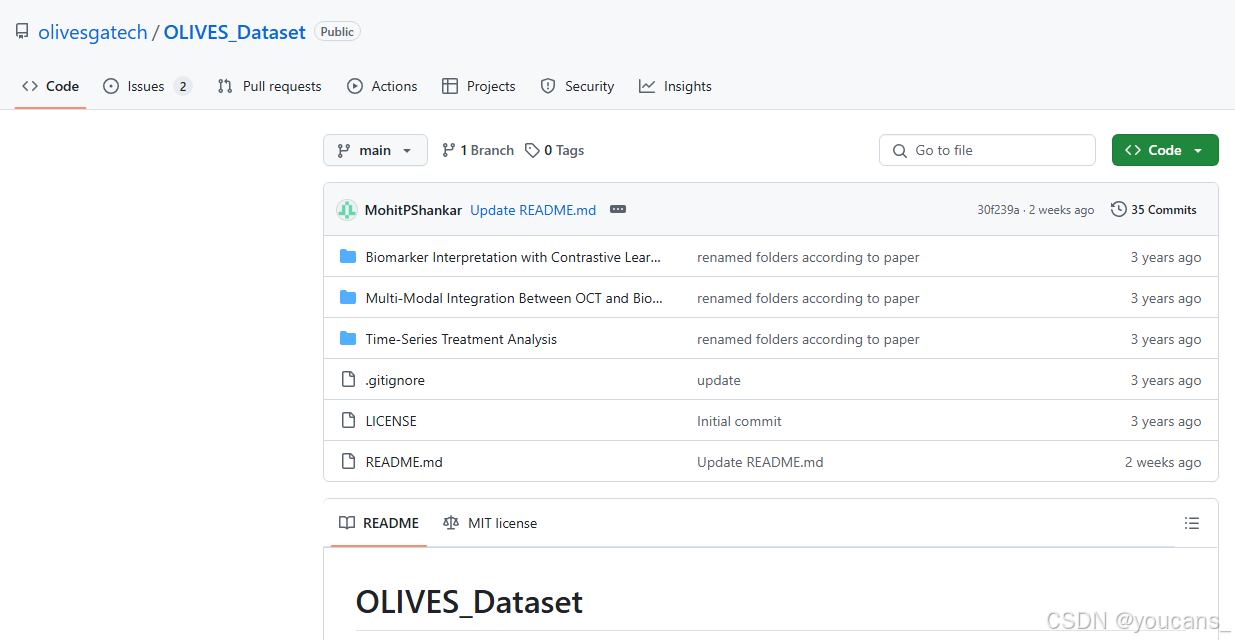This screenshot has height=640, width=1235.
Task: Open MohitPShankar's profile link
Action: point(413,210)
